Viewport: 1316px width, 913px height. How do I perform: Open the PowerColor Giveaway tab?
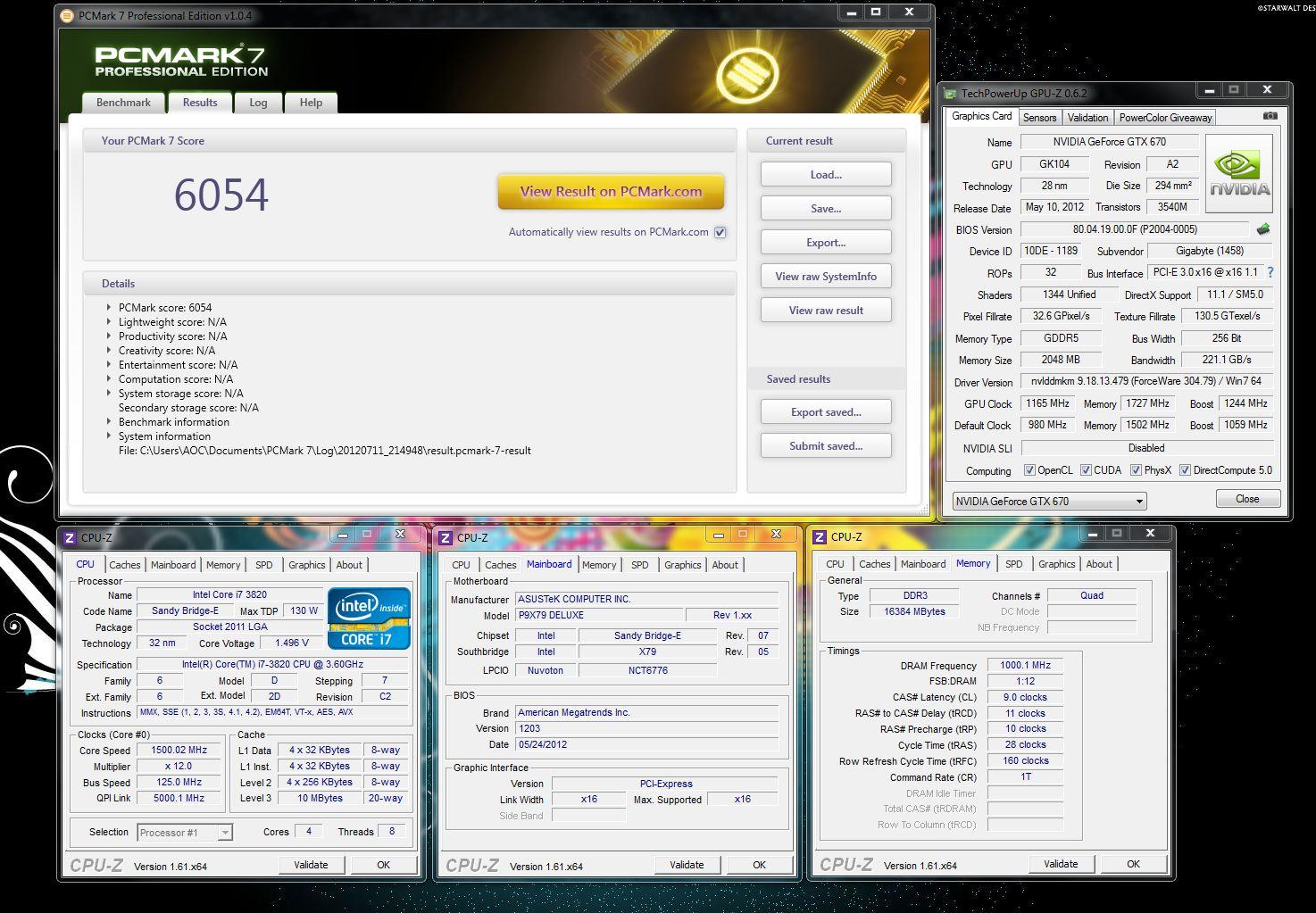(x=1165, y=118)
